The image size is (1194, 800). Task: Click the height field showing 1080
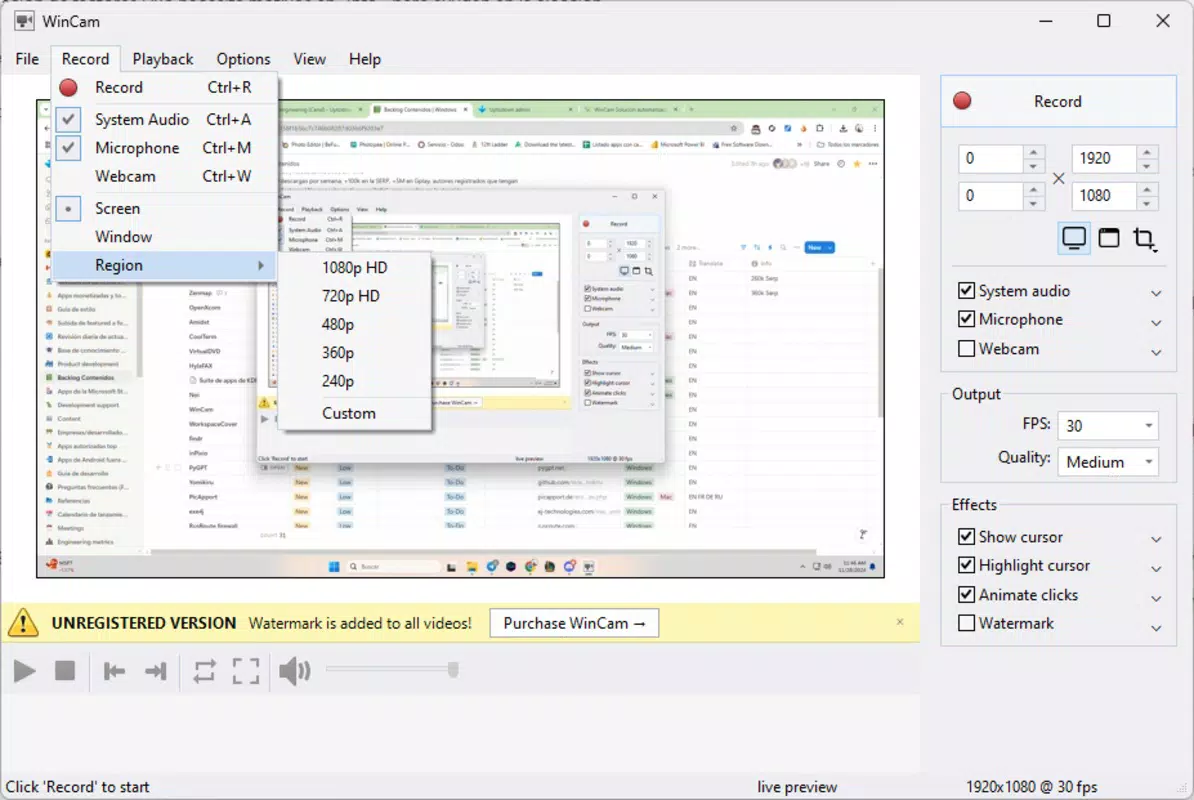[x=1103, y=196]
